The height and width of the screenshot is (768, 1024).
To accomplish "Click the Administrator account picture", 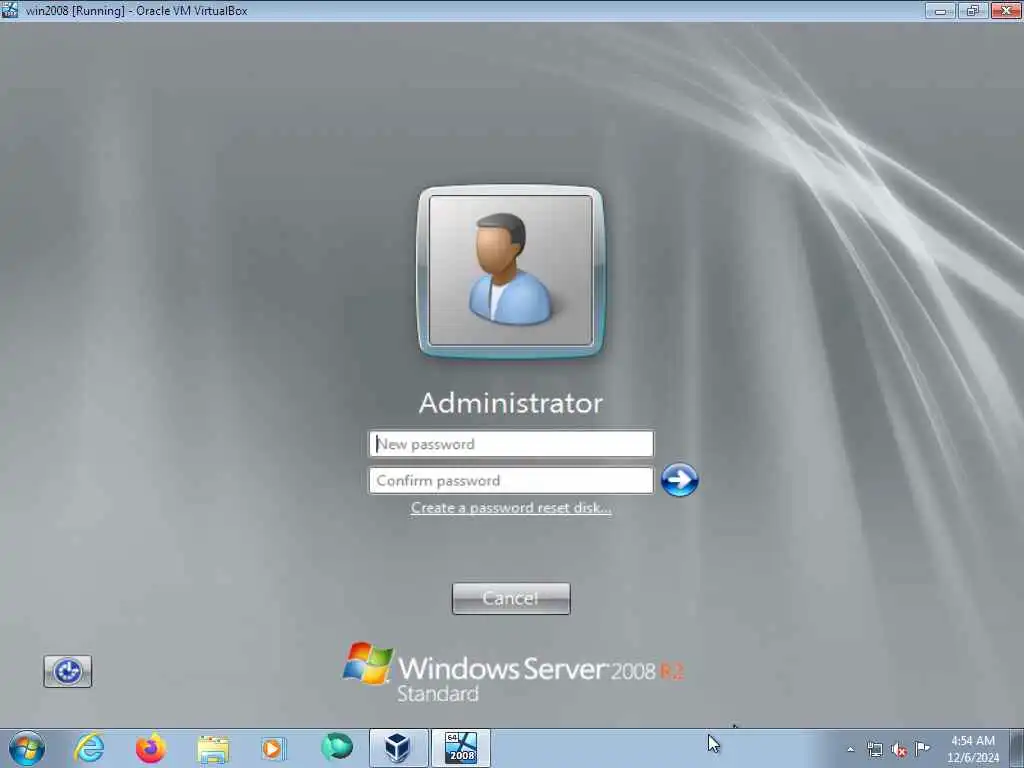I will tap(511, 271).
